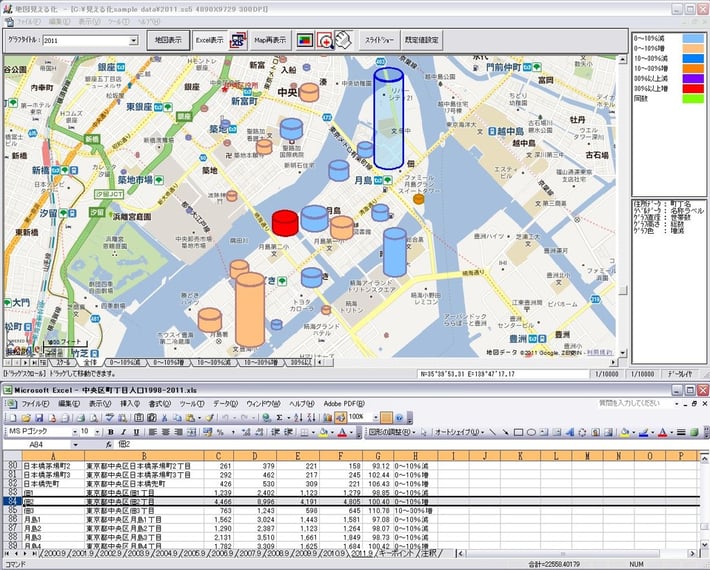The height and width of the screenshot is (570, 710).
Task: Click the red zoom-in target icon
Action: click(x=324, y=40)
